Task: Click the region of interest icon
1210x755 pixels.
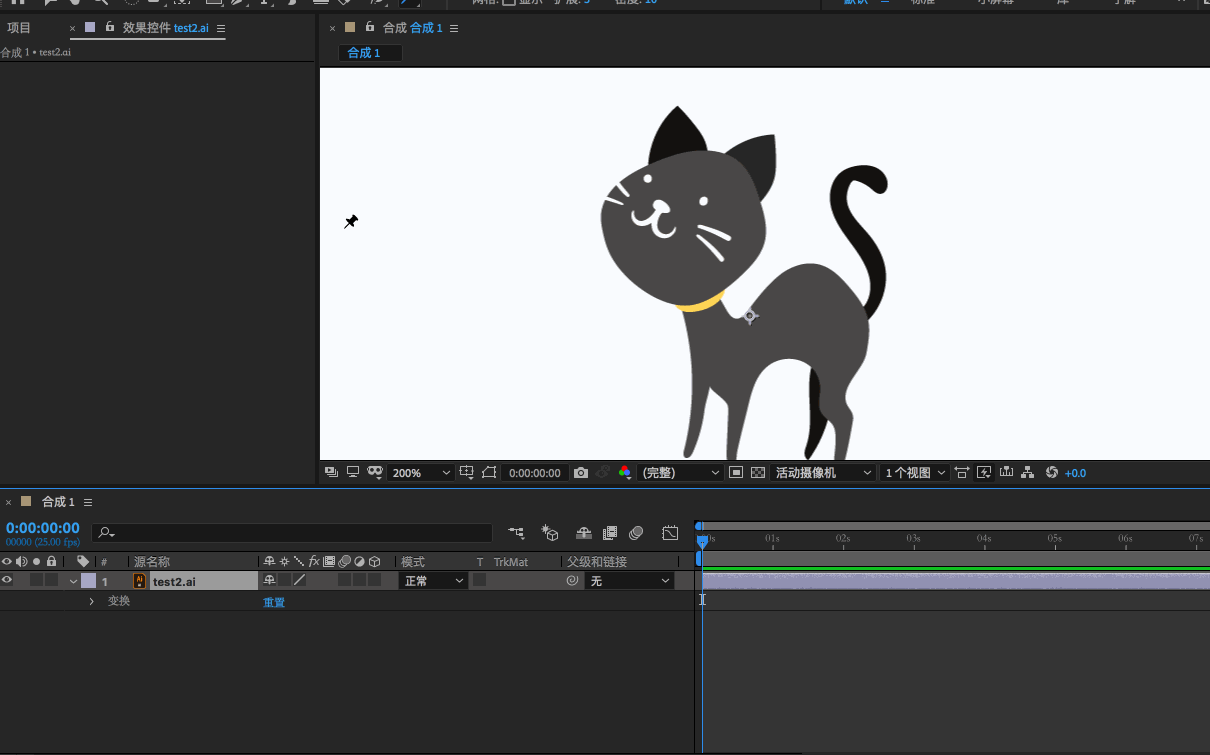Action: point(736,473)
